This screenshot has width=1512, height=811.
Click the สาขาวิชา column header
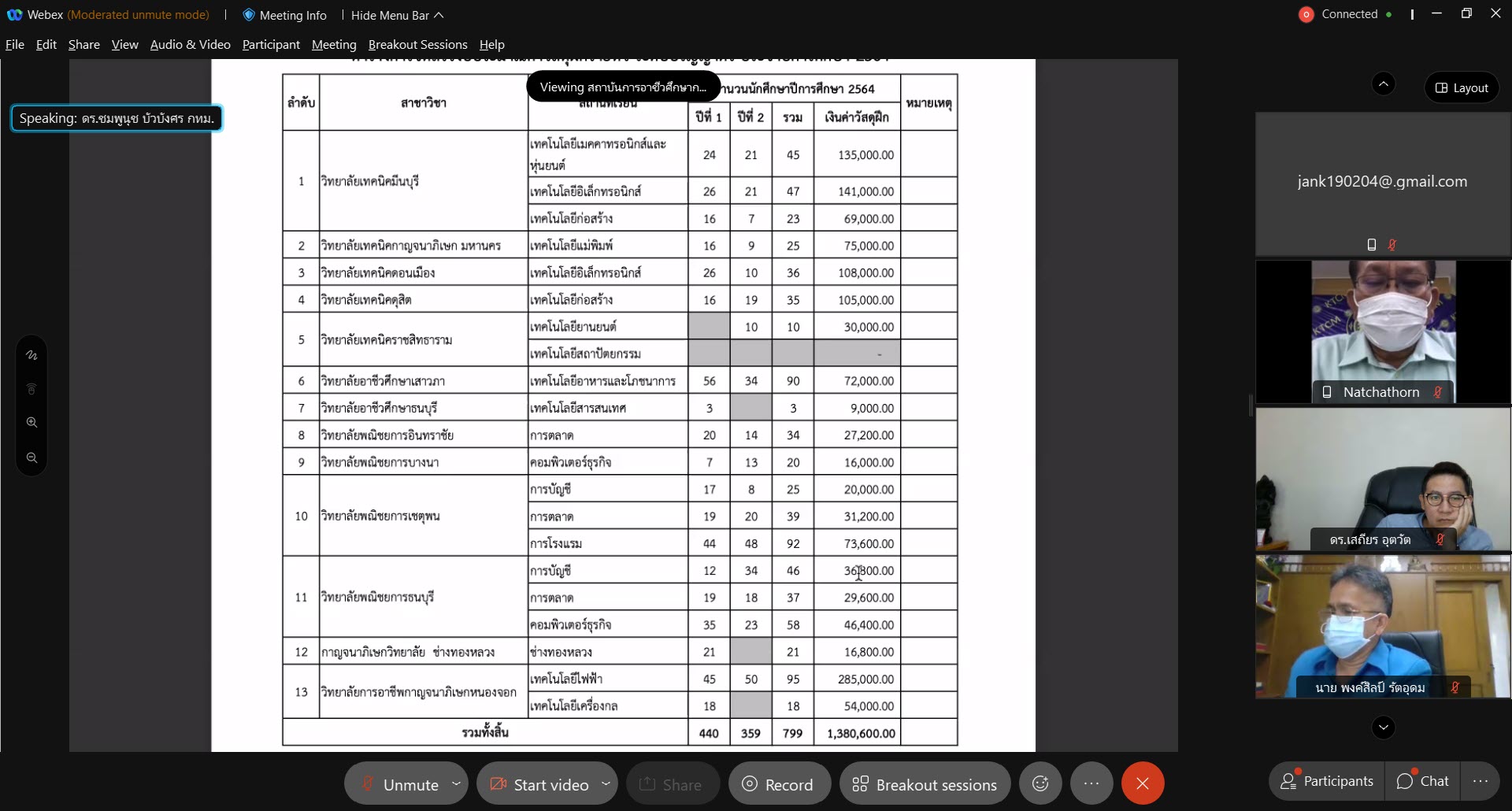click(424, 103)
